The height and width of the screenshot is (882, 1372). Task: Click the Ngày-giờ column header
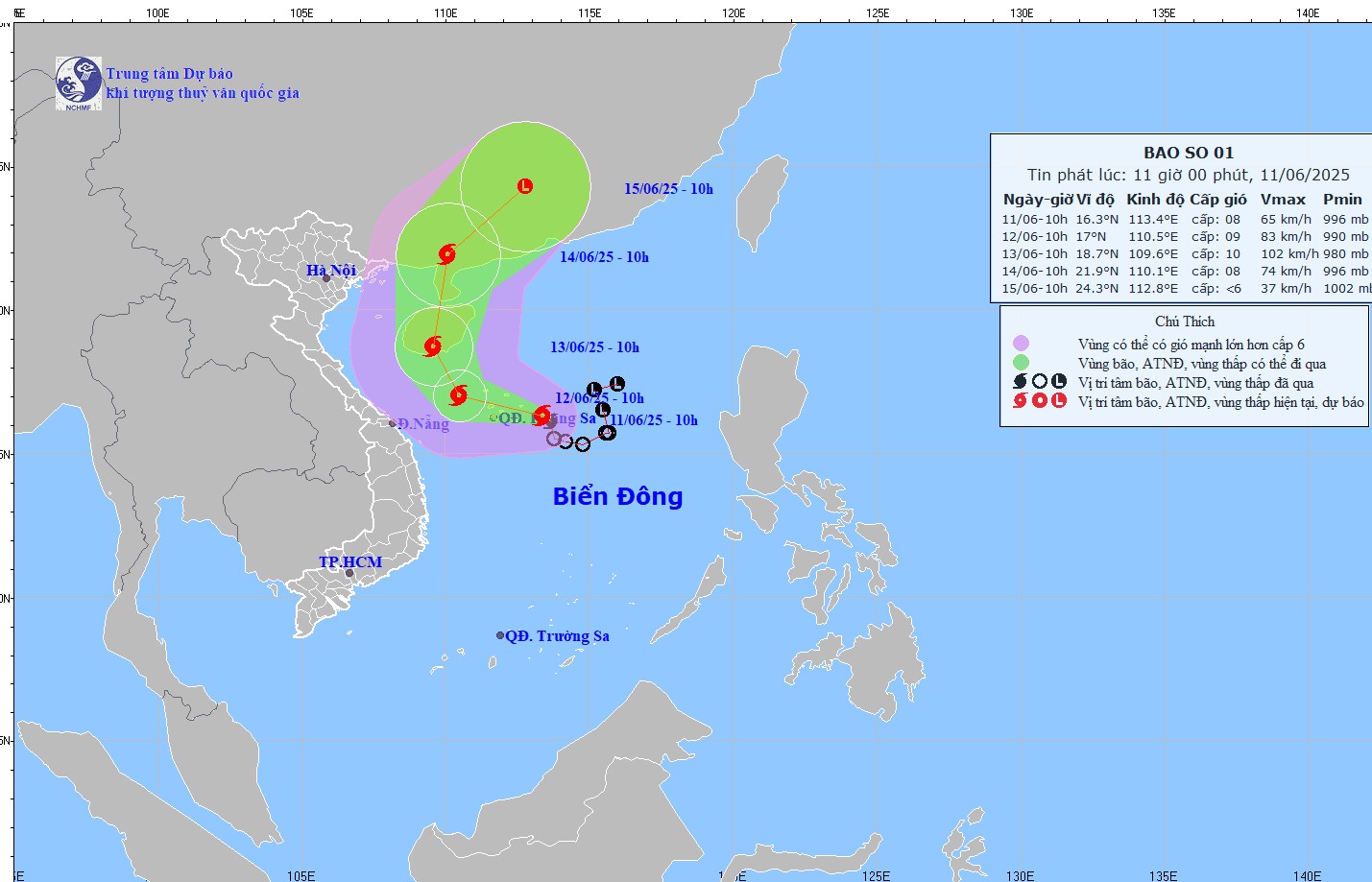tap(1037, 200)
